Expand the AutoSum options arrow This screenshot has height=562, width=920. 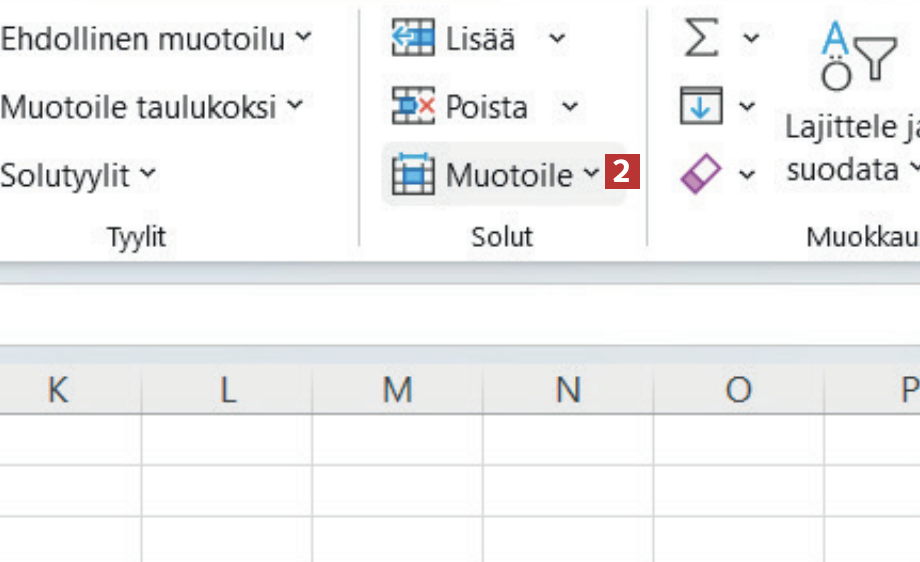[750, 40]
